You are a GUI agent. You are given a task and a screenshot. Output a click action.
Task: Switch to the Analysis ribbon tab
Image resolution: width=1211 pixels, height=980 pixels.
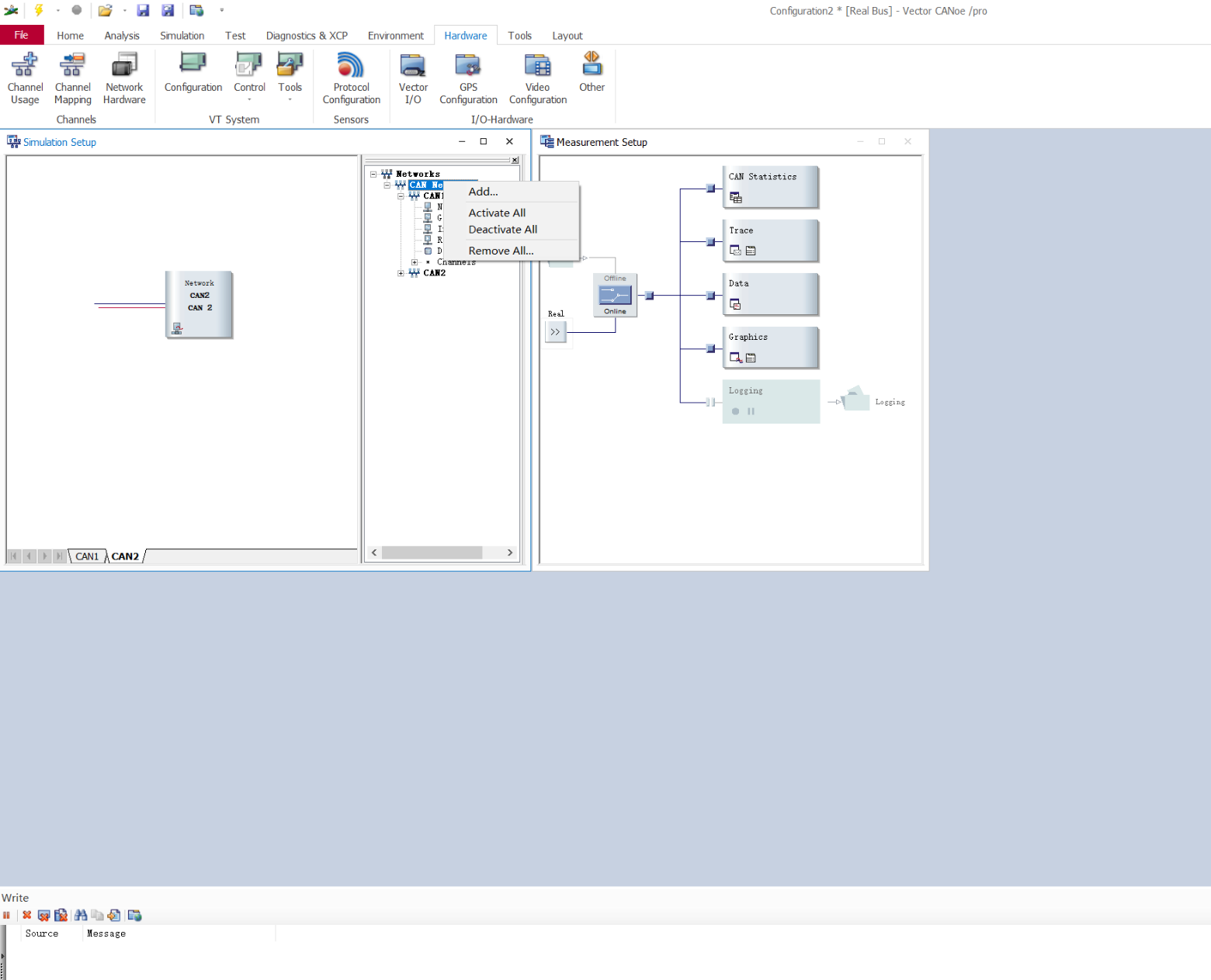click(x=122, y=36)
